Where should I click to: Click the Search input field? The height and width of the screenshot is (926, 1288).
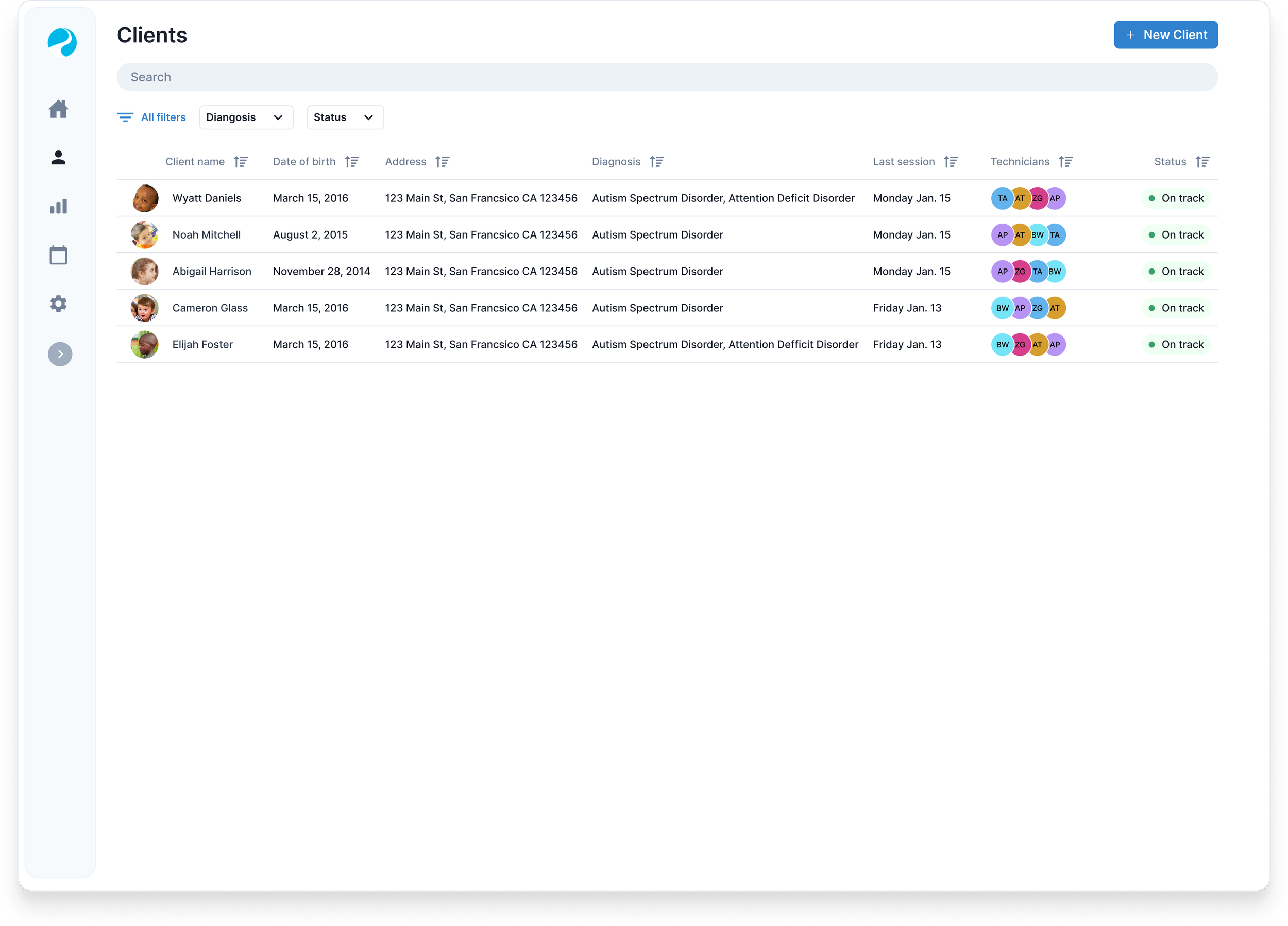[667, 77]
